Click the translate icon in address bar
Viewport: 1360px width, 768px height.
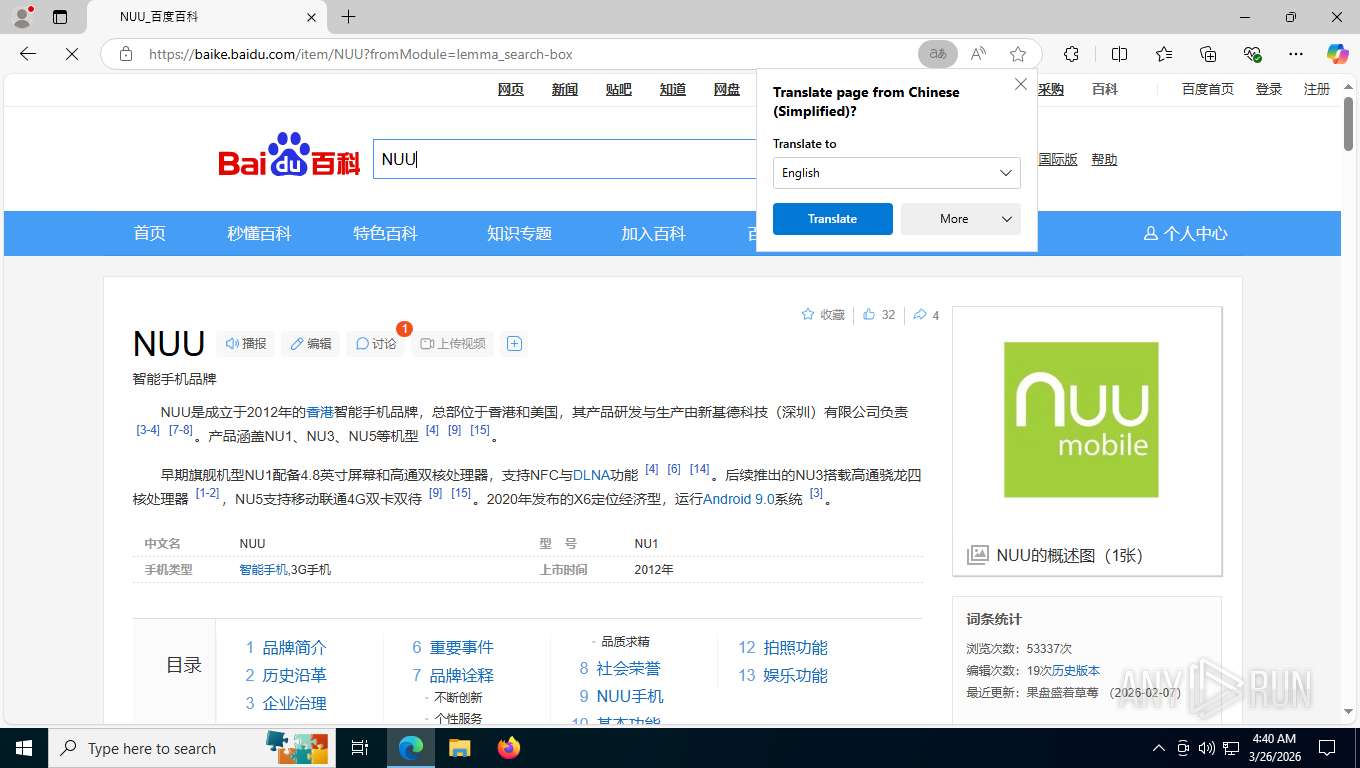pos(938,54)
